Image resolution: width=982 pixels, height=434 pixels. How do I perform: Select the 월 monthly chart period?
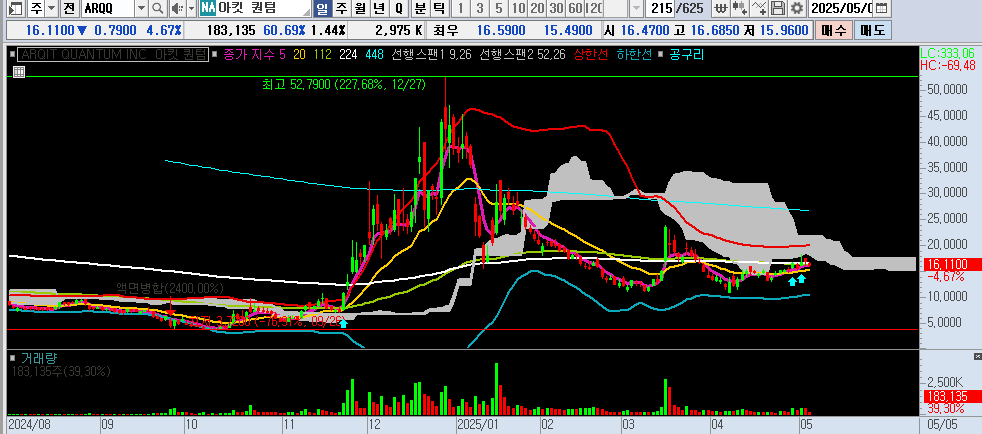point(360,8)
